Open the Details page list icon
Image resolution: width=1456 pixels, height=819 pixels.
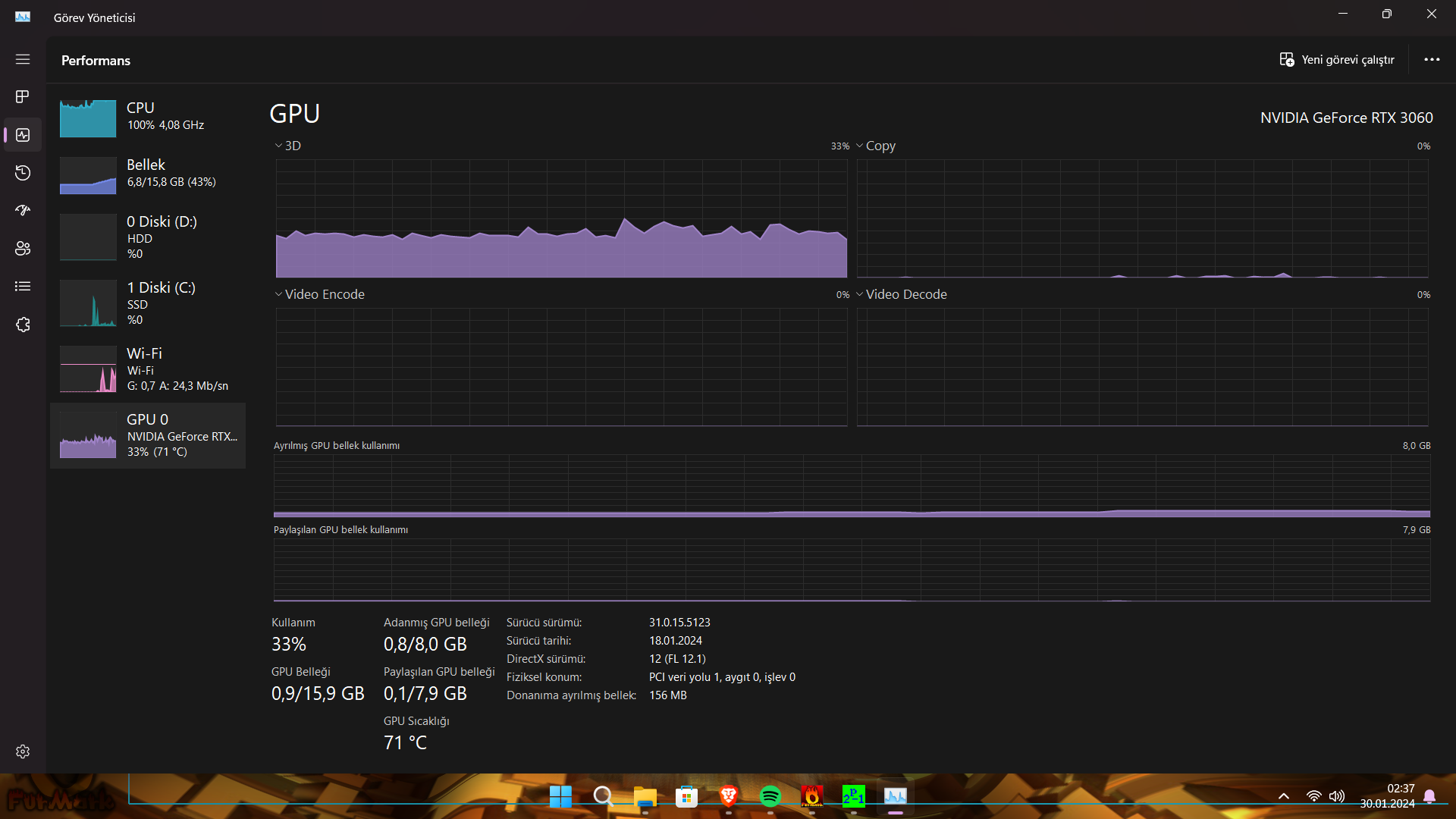coord(23,286)
